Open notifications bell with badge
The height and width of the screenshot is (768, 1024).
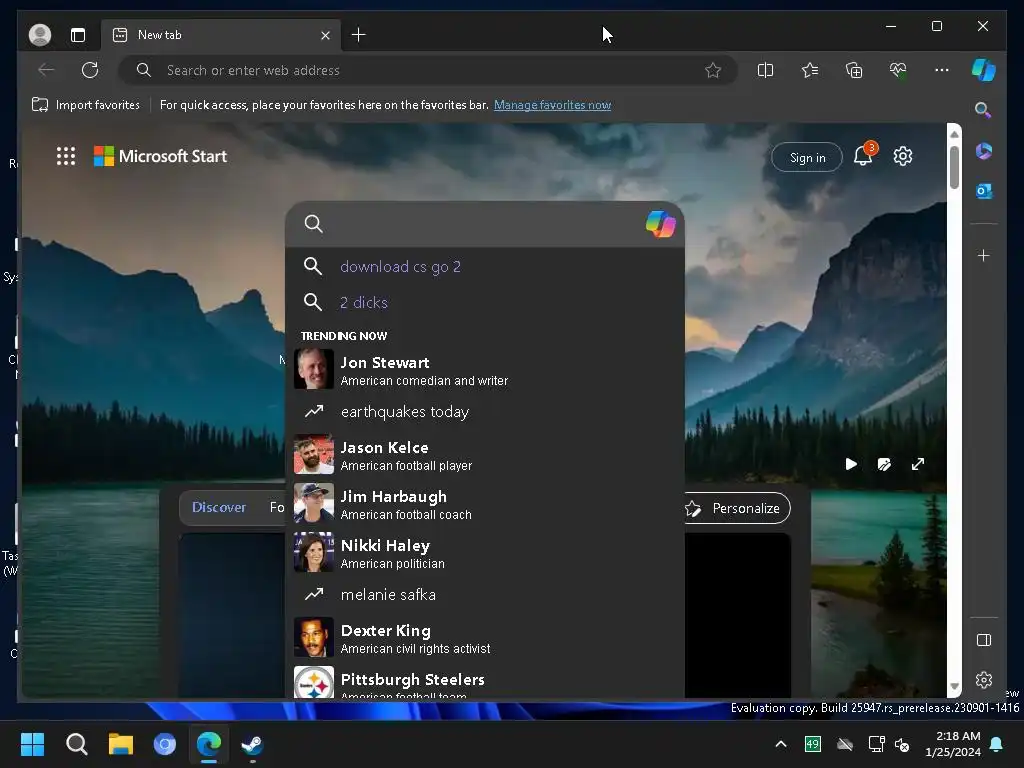[x=864, y=155]
